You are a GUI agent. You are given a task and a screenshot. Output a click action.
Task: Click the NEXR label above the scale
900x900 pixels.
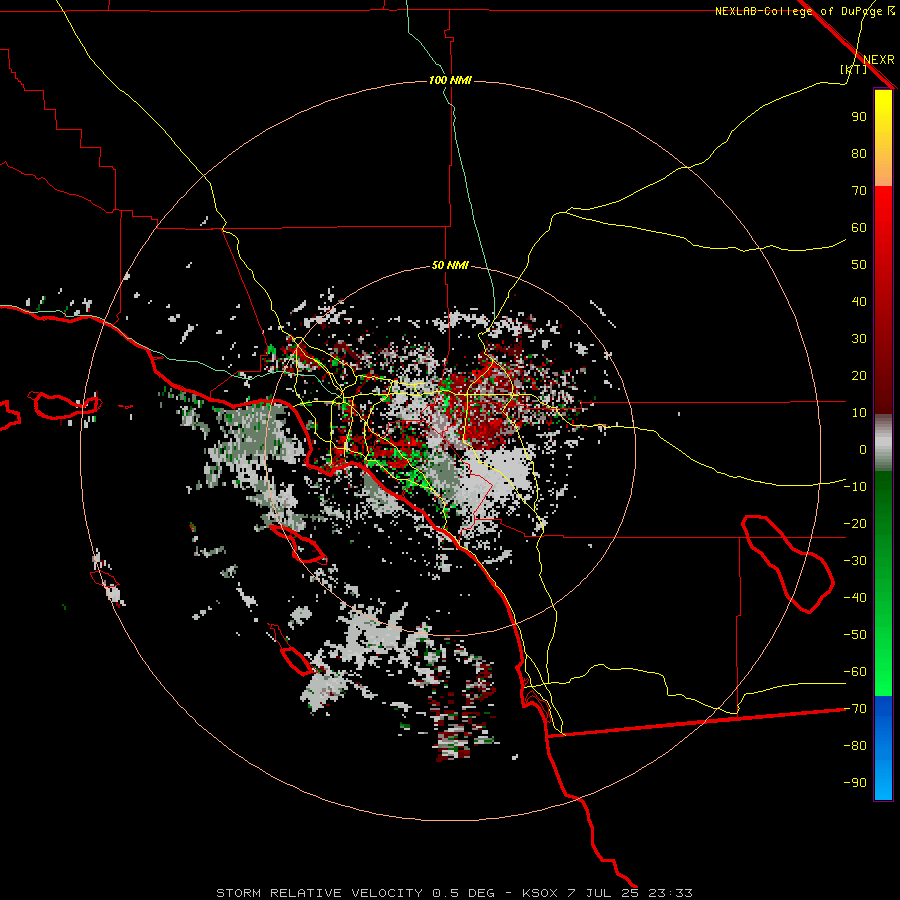click(x=878, y=60)
